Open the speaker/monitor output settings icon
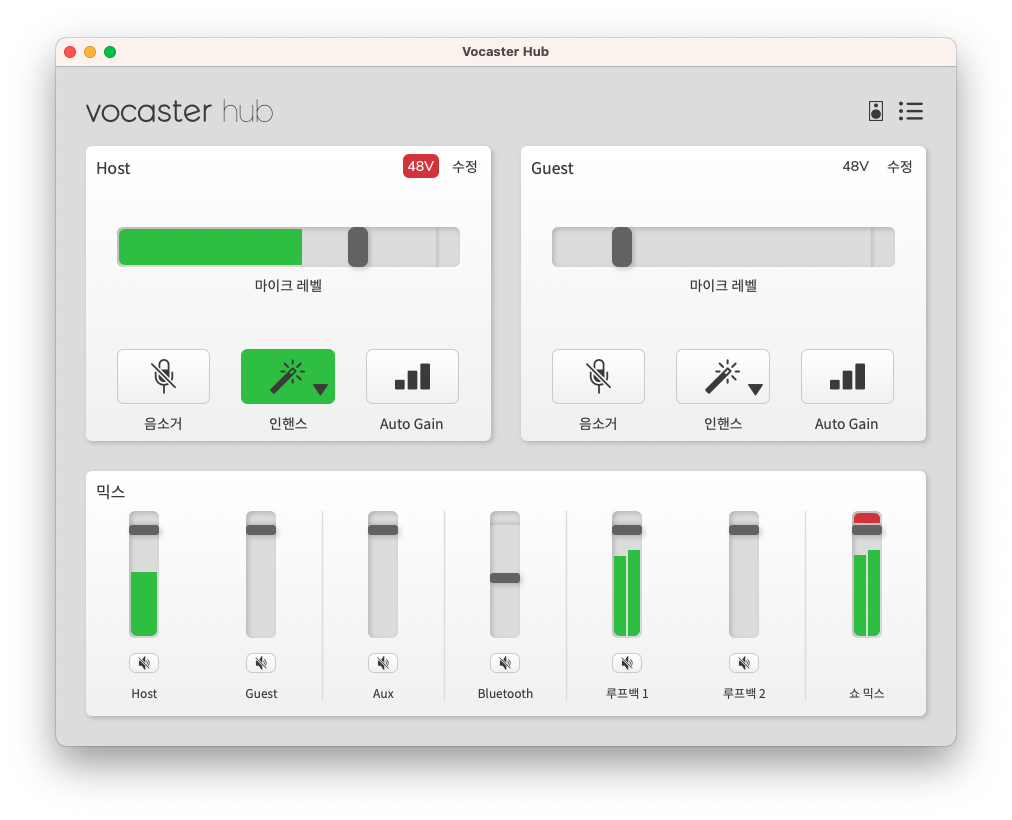1012x820 pixels. [x=875, y=111]
